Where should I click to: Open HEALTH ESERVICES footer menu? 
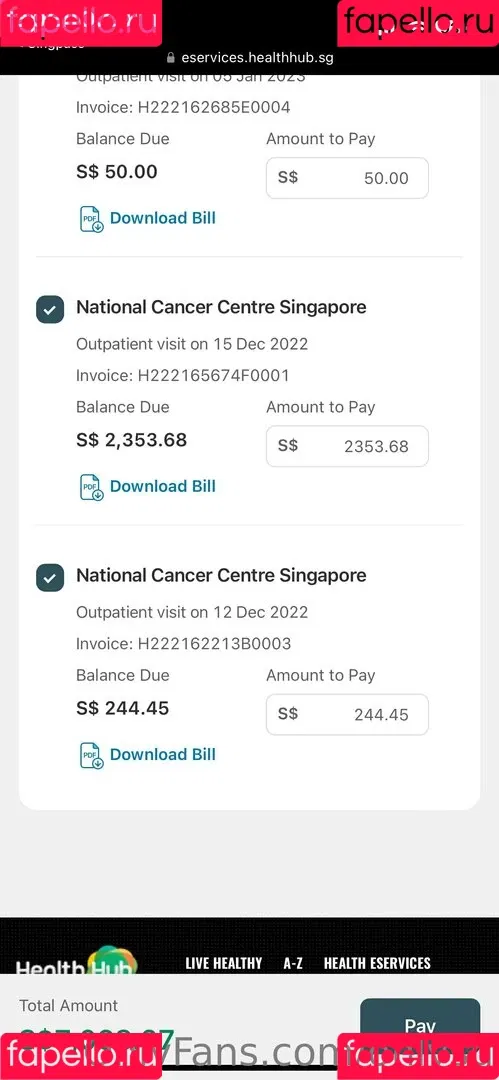[x=377, y=963]
